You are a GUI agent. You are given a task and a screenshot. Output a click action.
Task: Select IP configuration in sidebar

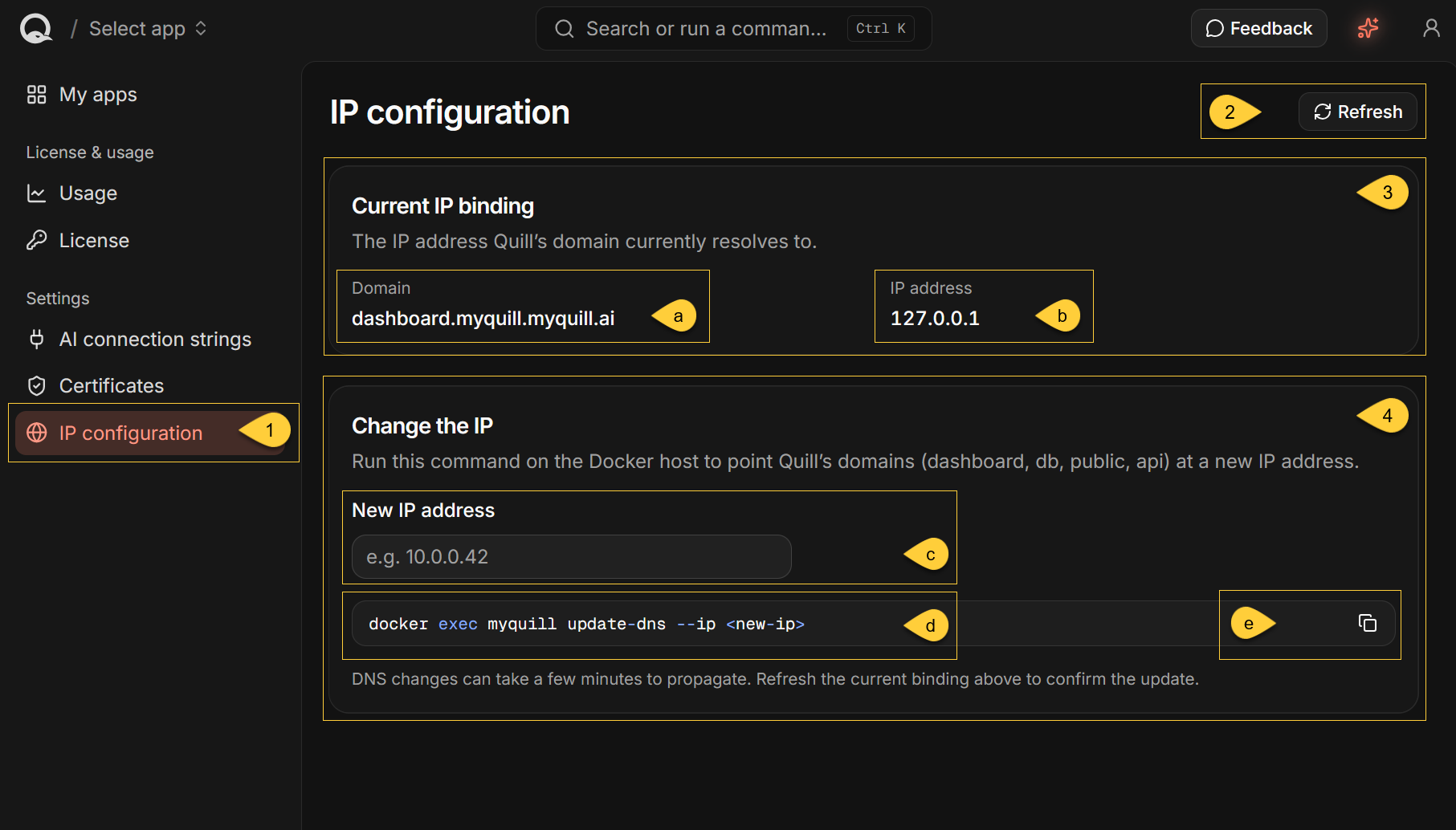coord(150,433)
